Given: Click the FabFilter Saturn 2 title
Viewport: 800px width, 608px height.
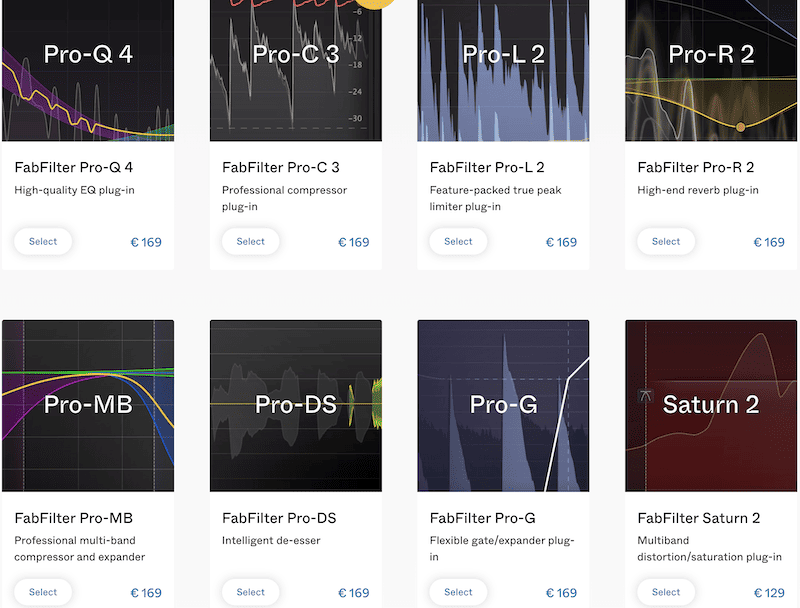Looking at the screenshot, I should point(699,518).
